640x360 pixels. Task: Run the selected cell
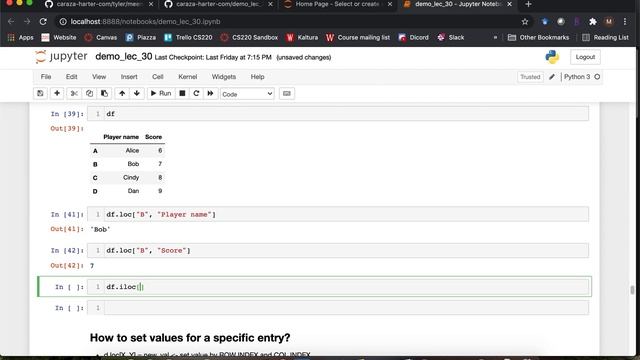click(161, 93)
